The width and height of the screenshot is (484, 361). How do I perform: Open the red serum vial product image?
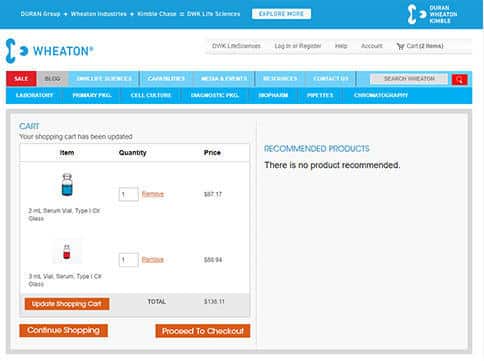pyautogui.click(x=67, y=252)
